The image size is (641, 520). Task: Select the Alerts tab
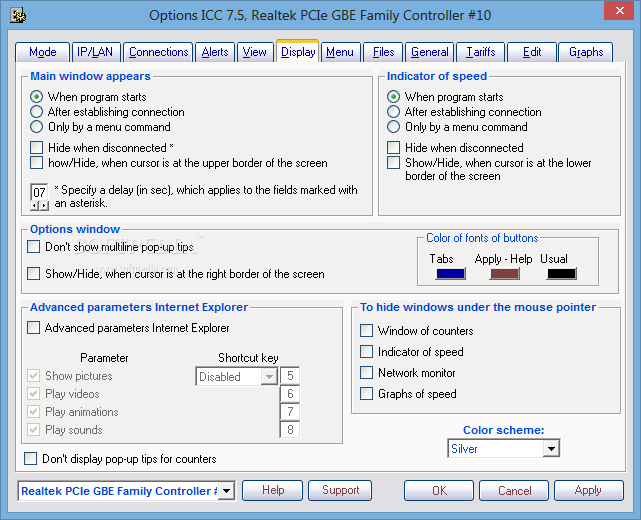pyautogui.click(x=215, y=52)
